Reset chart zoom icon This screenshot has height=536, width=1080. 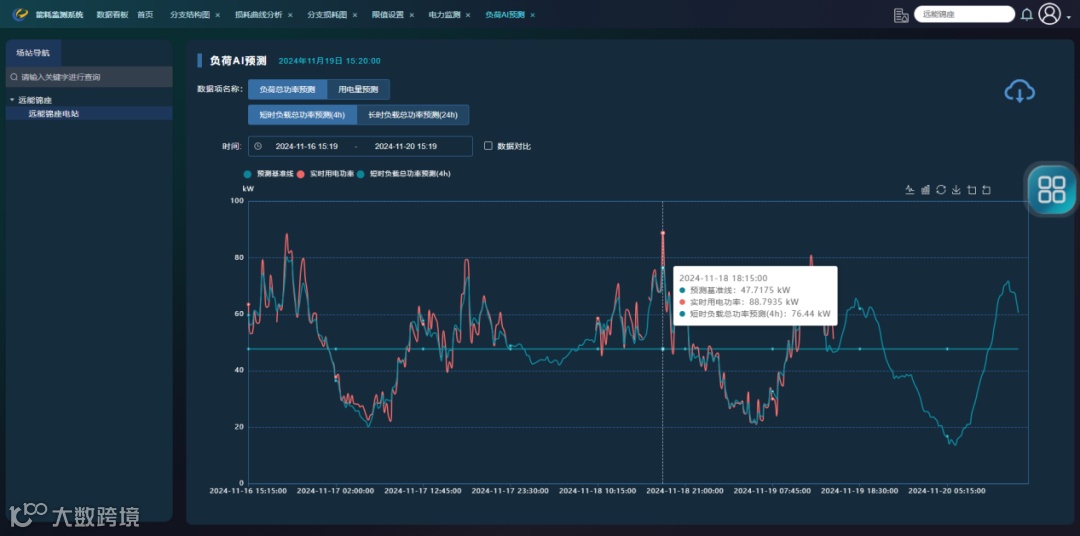point(986,190)
